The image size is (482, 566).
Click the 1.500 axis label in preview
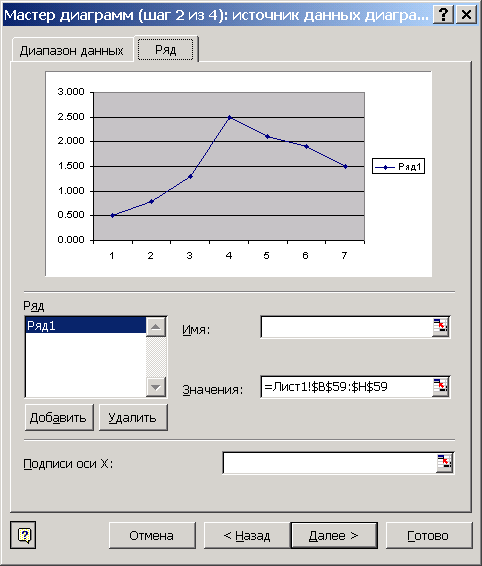point(71,166)
